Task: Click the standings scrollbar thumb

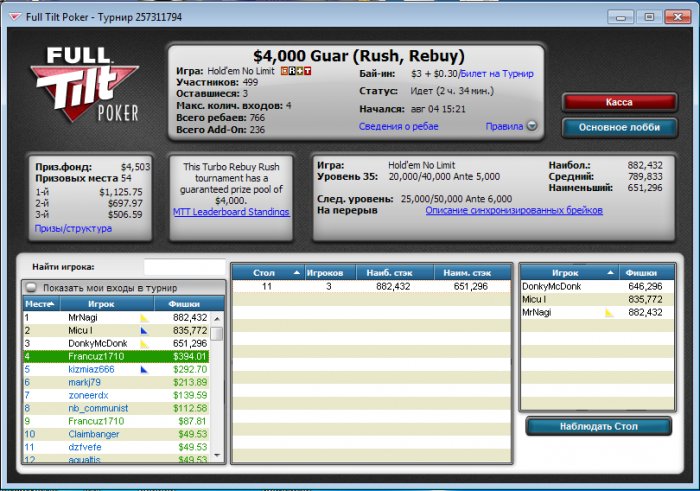Action: 217,333
